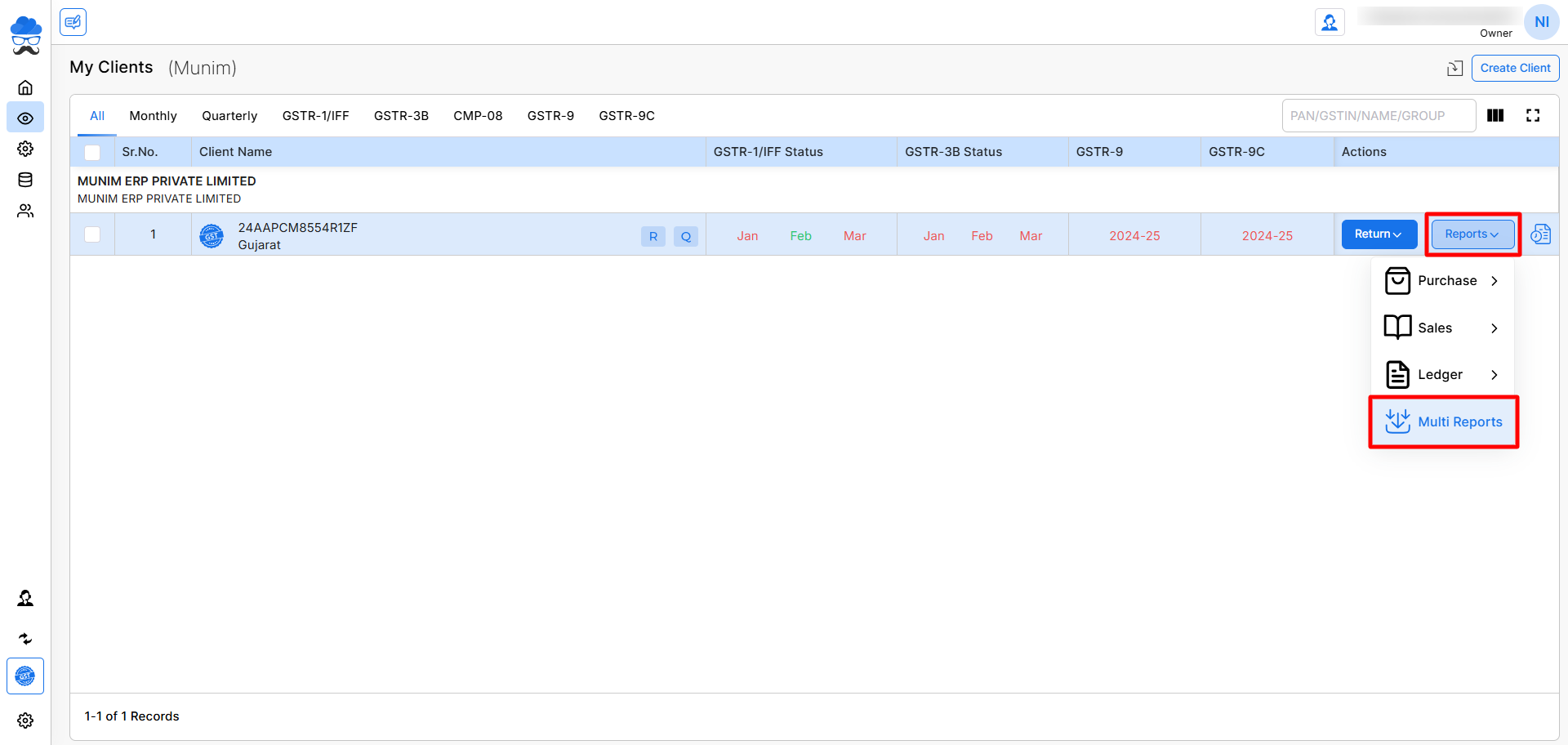
Task: Enter fullscreen view of the clients table
Action: [1533, 116]
